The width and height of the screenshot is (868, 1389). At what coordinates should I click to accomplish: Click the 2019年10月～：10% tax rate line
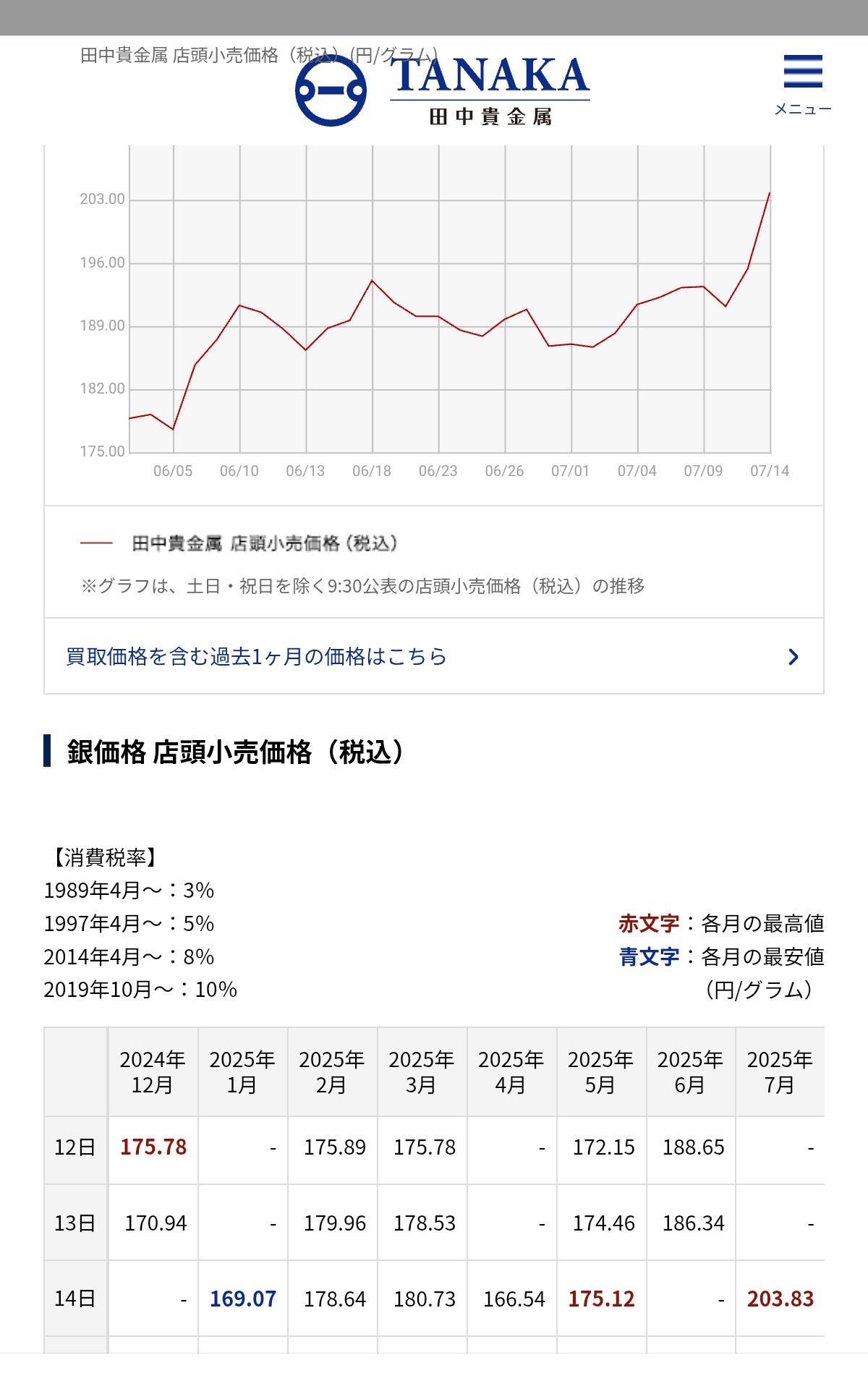click(x=140, y=990)
